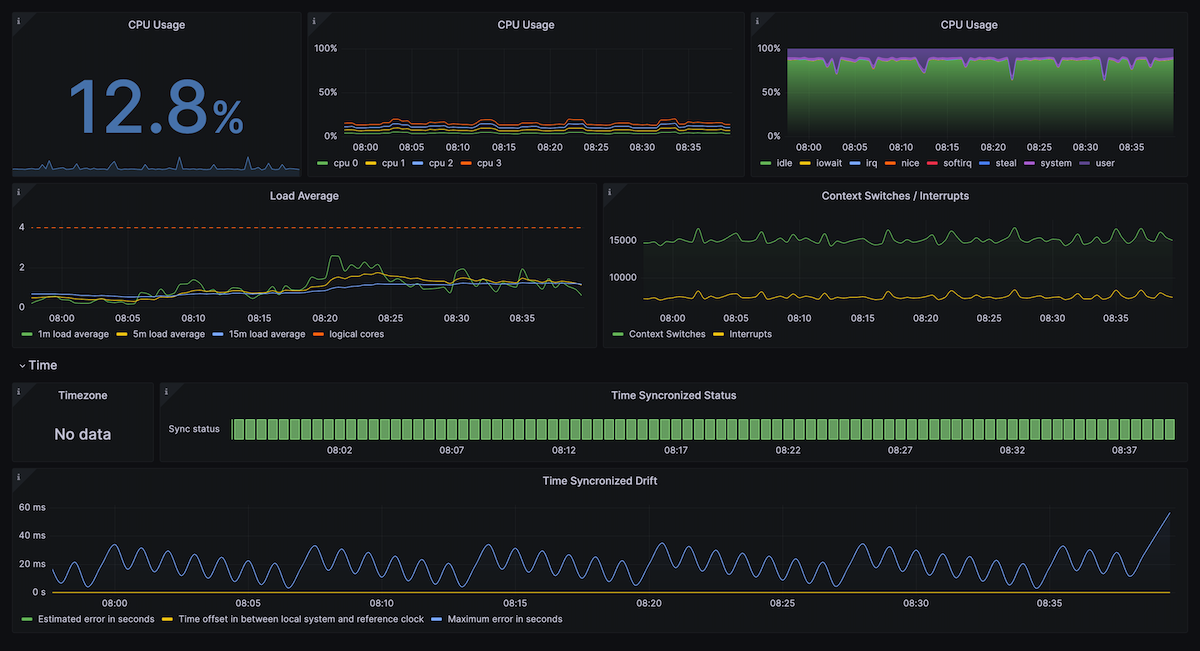
Task: Click info icon on per-core CPU Usage panel
Action: (x=314, y=20)
